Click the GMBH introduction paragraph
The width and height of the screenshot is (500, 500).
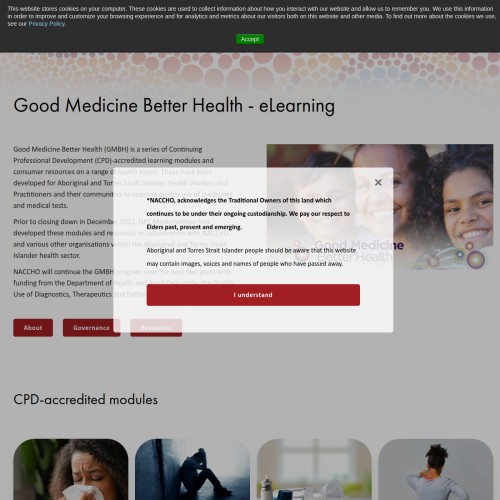pos(113,177)
